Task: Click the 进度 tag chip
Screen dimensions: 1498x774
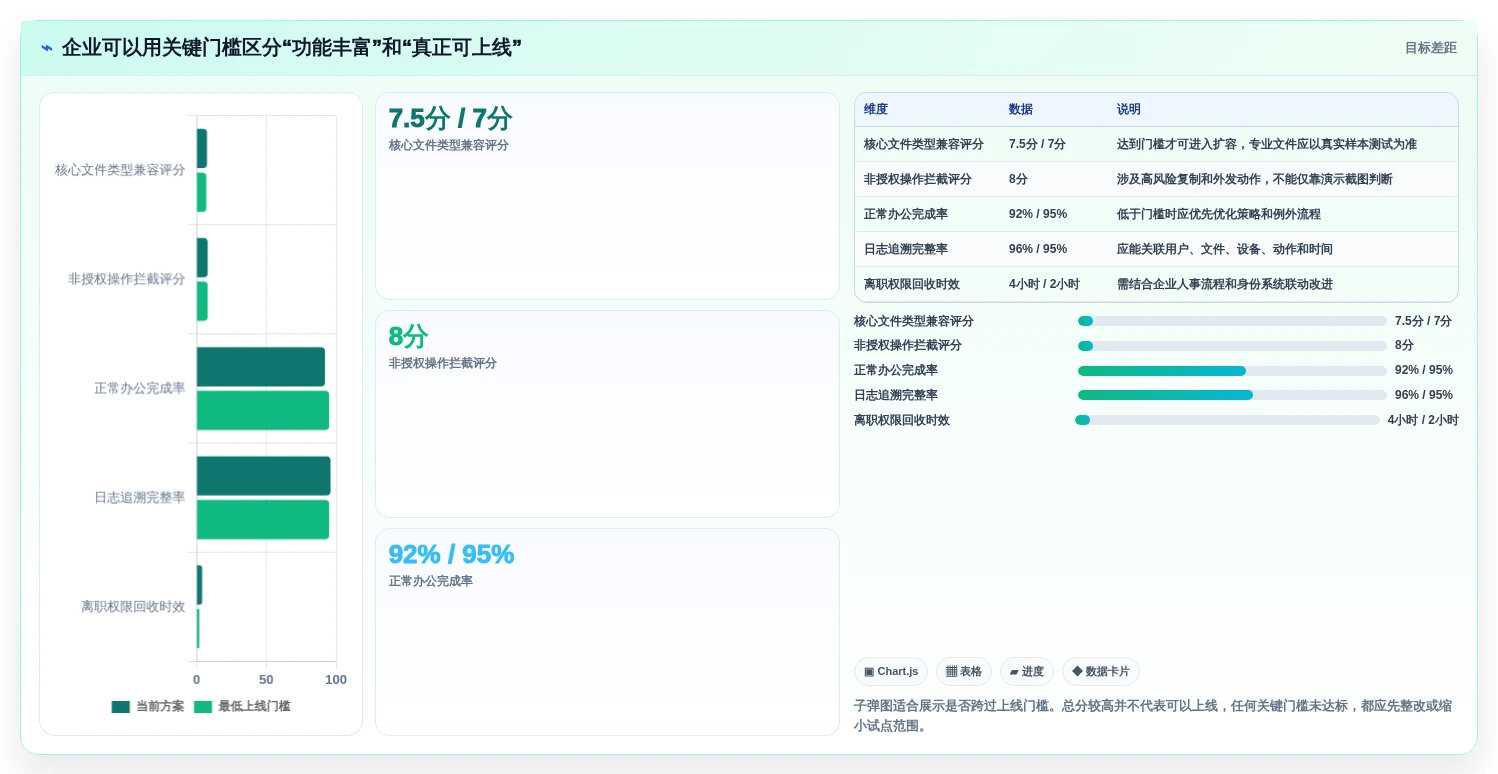Action: click(x=1027, y=672)
